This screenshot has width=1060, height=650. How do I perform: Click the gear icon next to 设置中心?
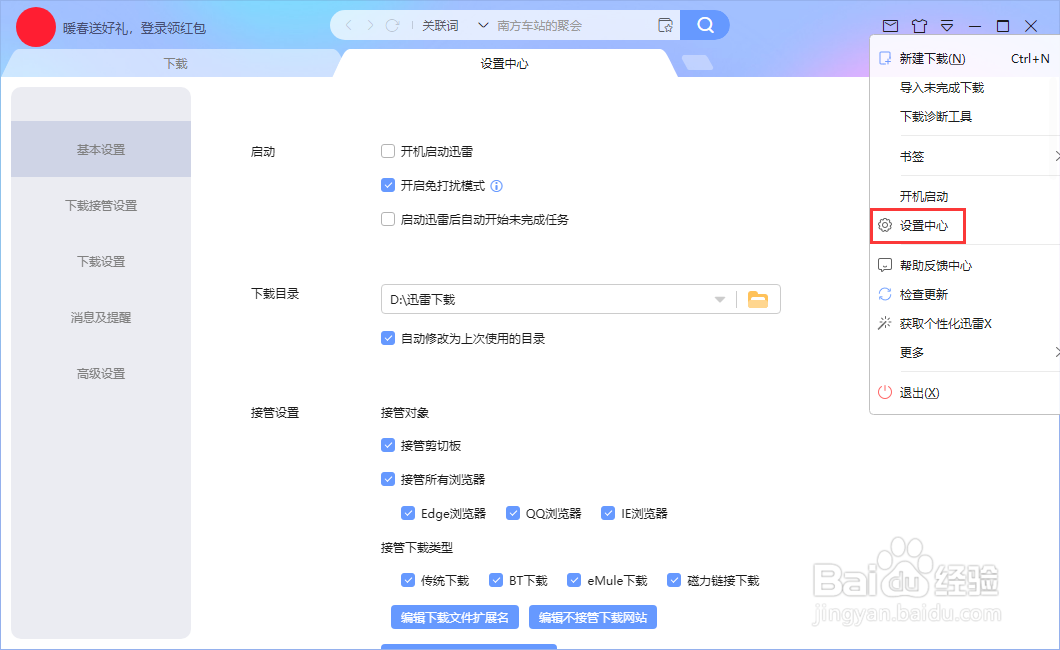point(885,225)
